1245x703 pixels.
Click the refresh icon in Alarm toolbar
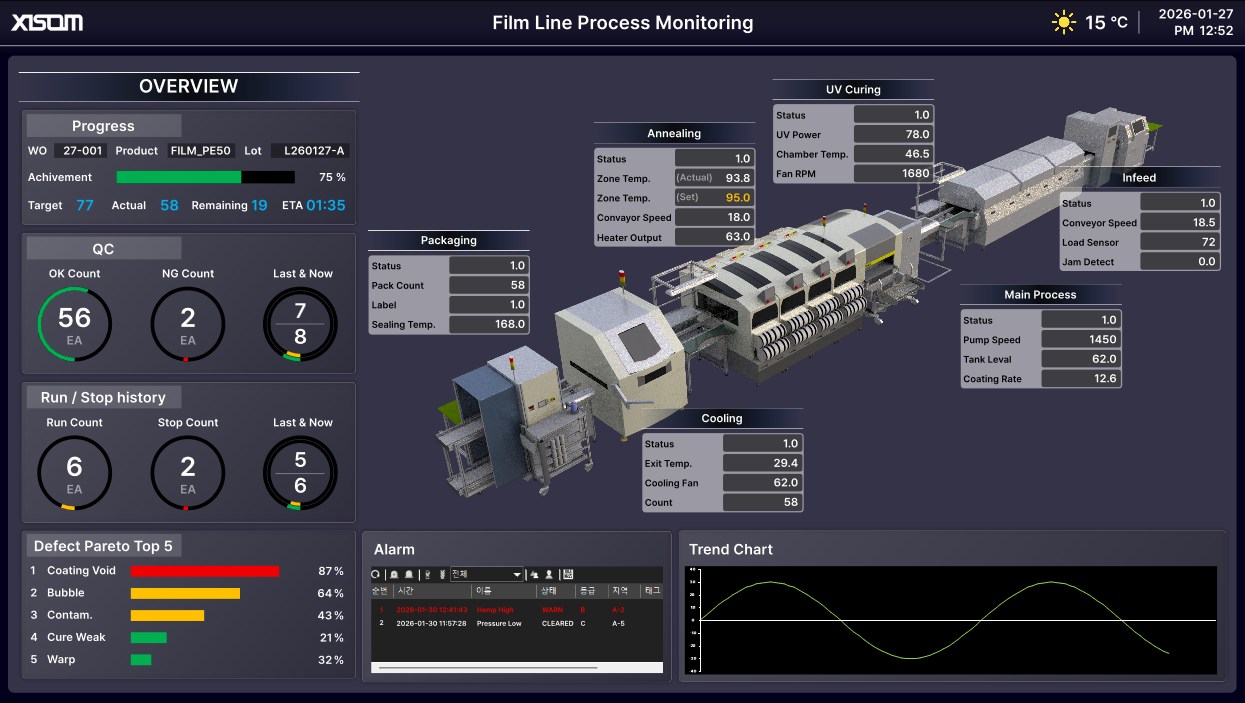pyautogui.click(x=376, y=575)
